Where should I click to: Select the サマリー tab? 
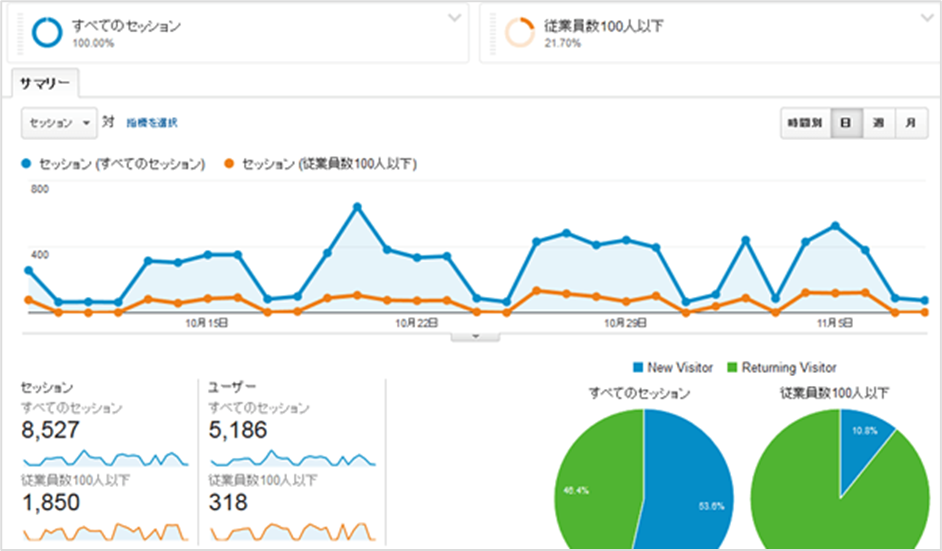point(45,83)
